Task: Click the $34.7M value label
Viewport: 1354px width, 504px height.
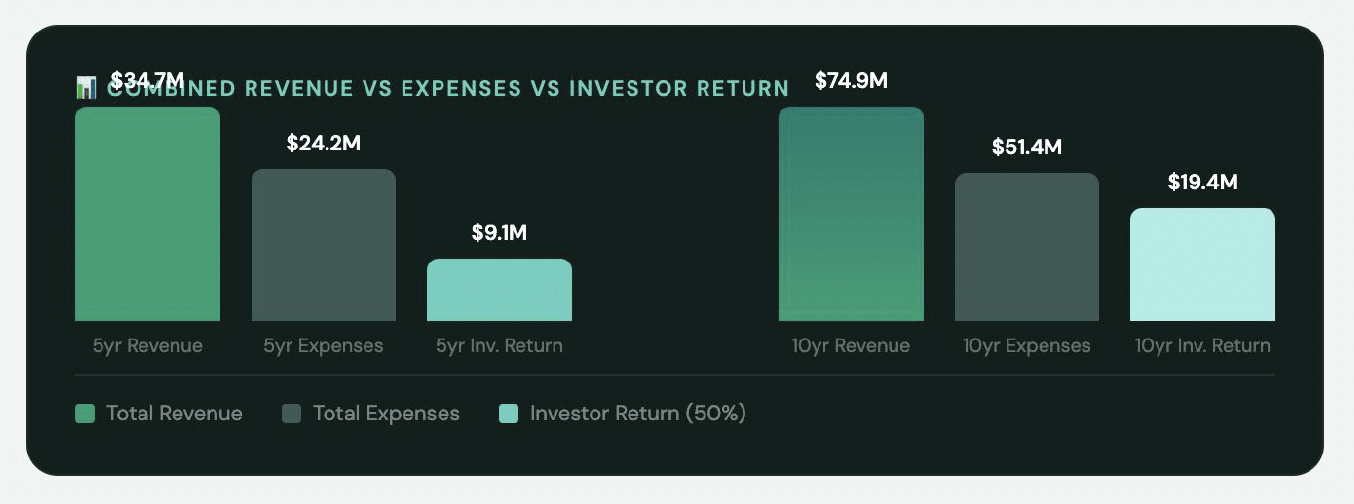Action: click(147, 79)
